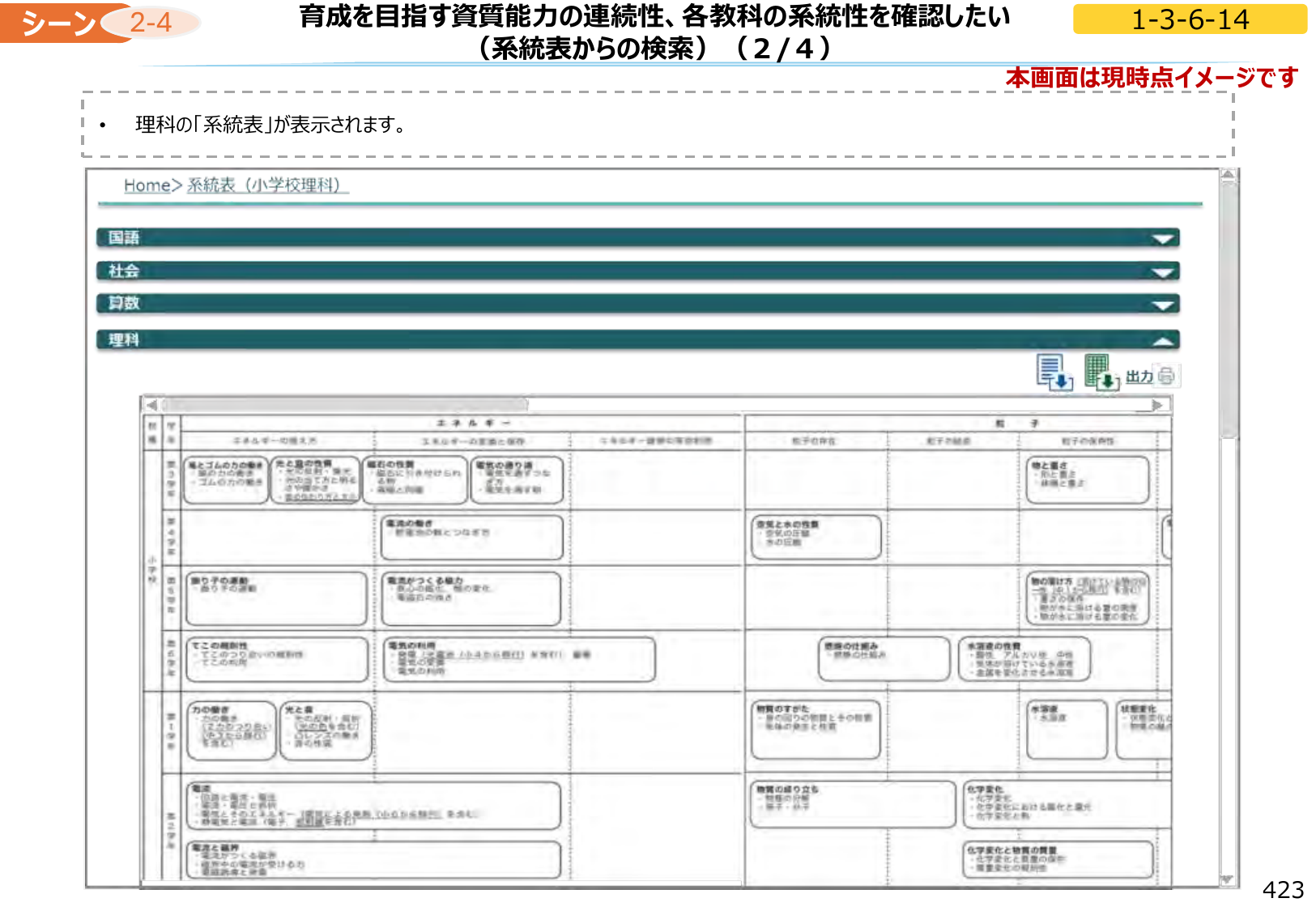Select the 水溶液の性質 unit box
The width and height of the screenshot is (1316, 911).
(1024, 660)
